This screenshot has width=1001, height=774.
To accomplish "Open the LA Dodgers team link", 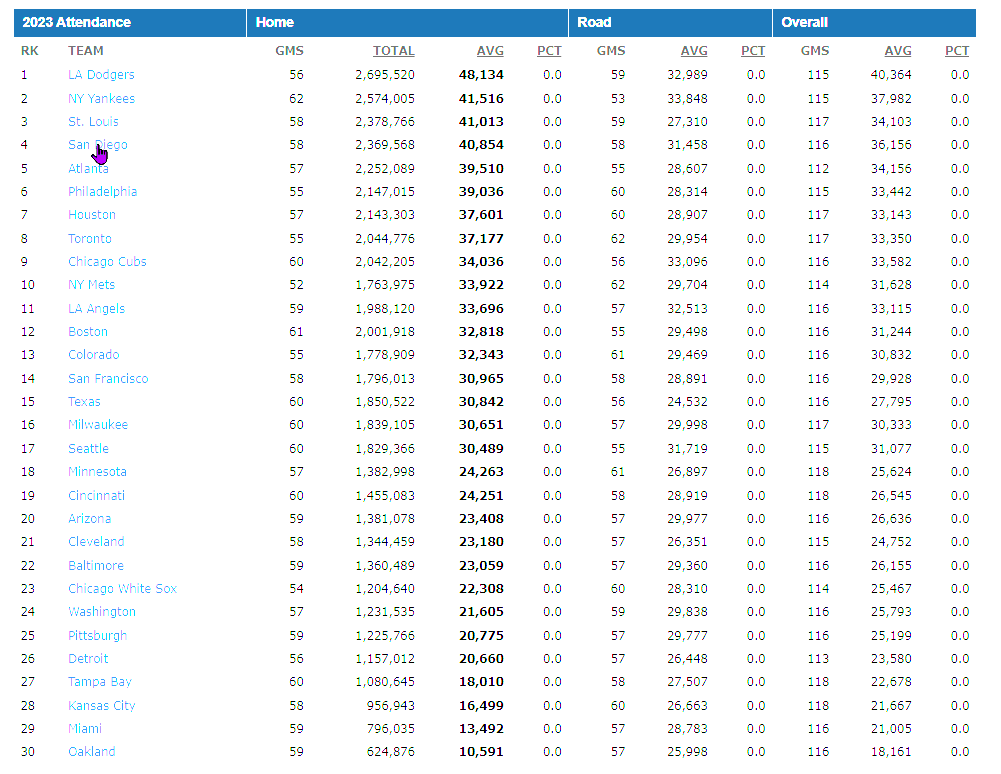I will [x=101, y=75].
